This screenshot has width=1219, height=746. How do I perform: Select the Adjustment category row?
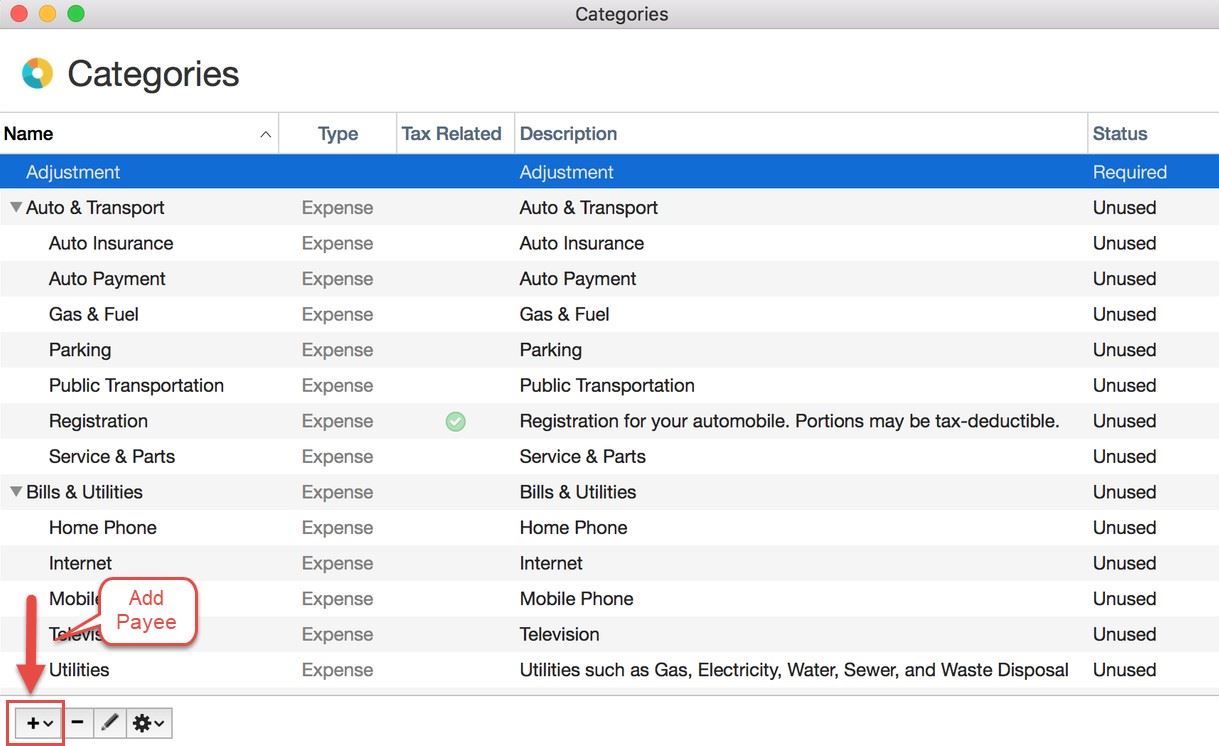(x=73, y=172)
